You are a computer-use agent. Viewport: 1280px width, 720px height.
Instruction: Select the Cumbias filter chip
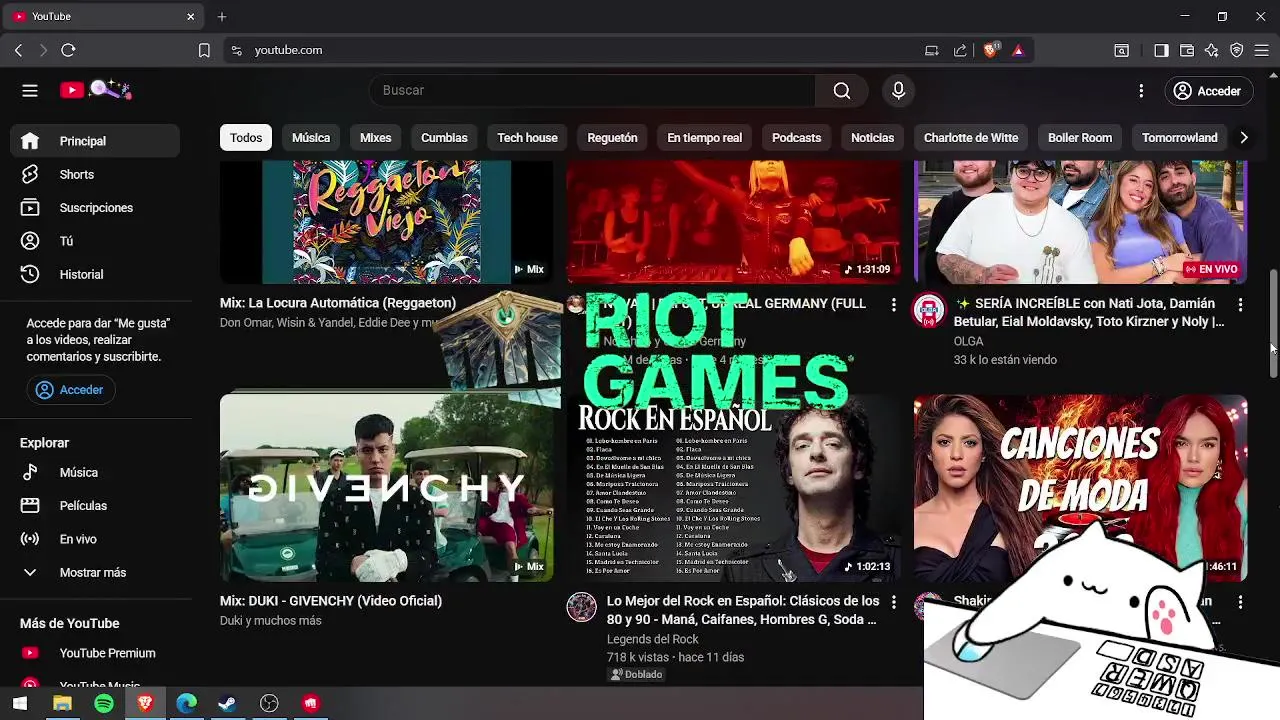[x=444, y=138]
